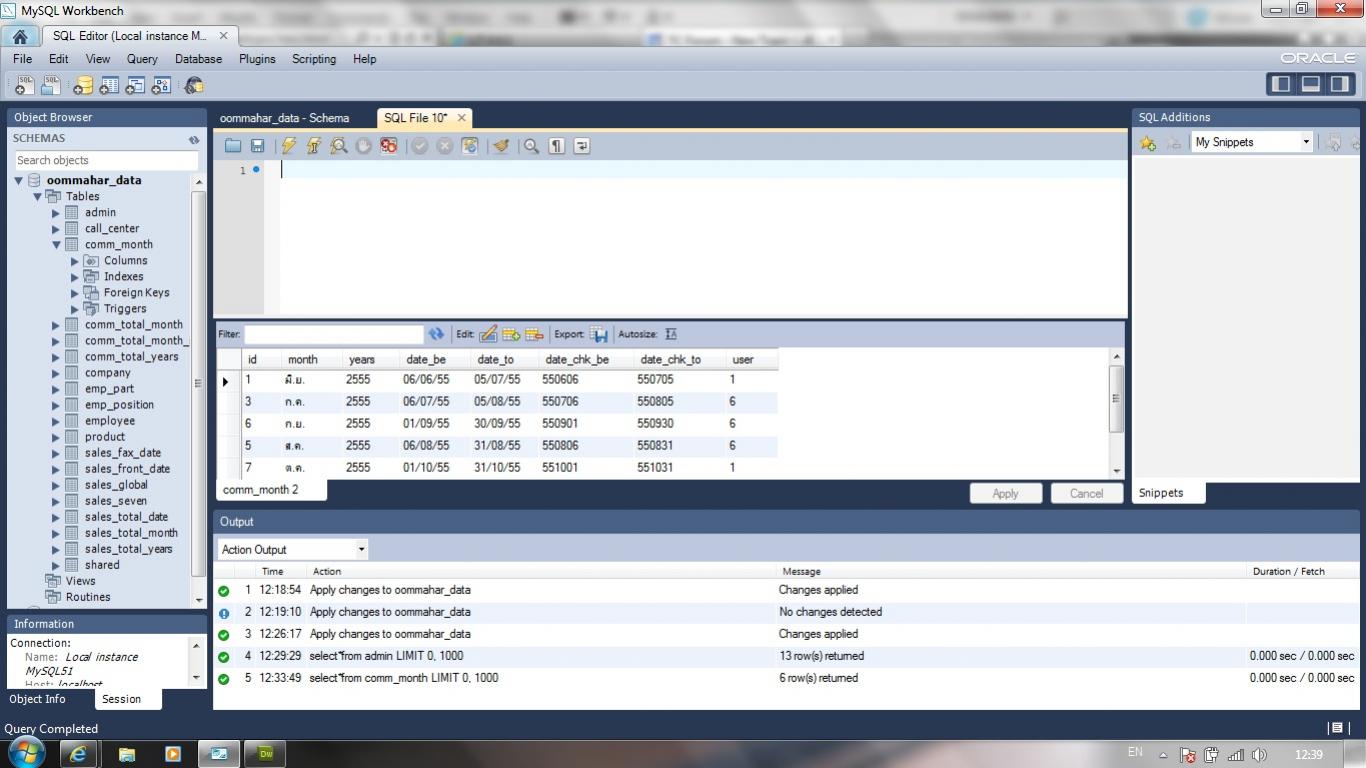Open the Query menu
Image resolution: width=1366 pixels, height=768 pixels.
(x=142, y=59)
